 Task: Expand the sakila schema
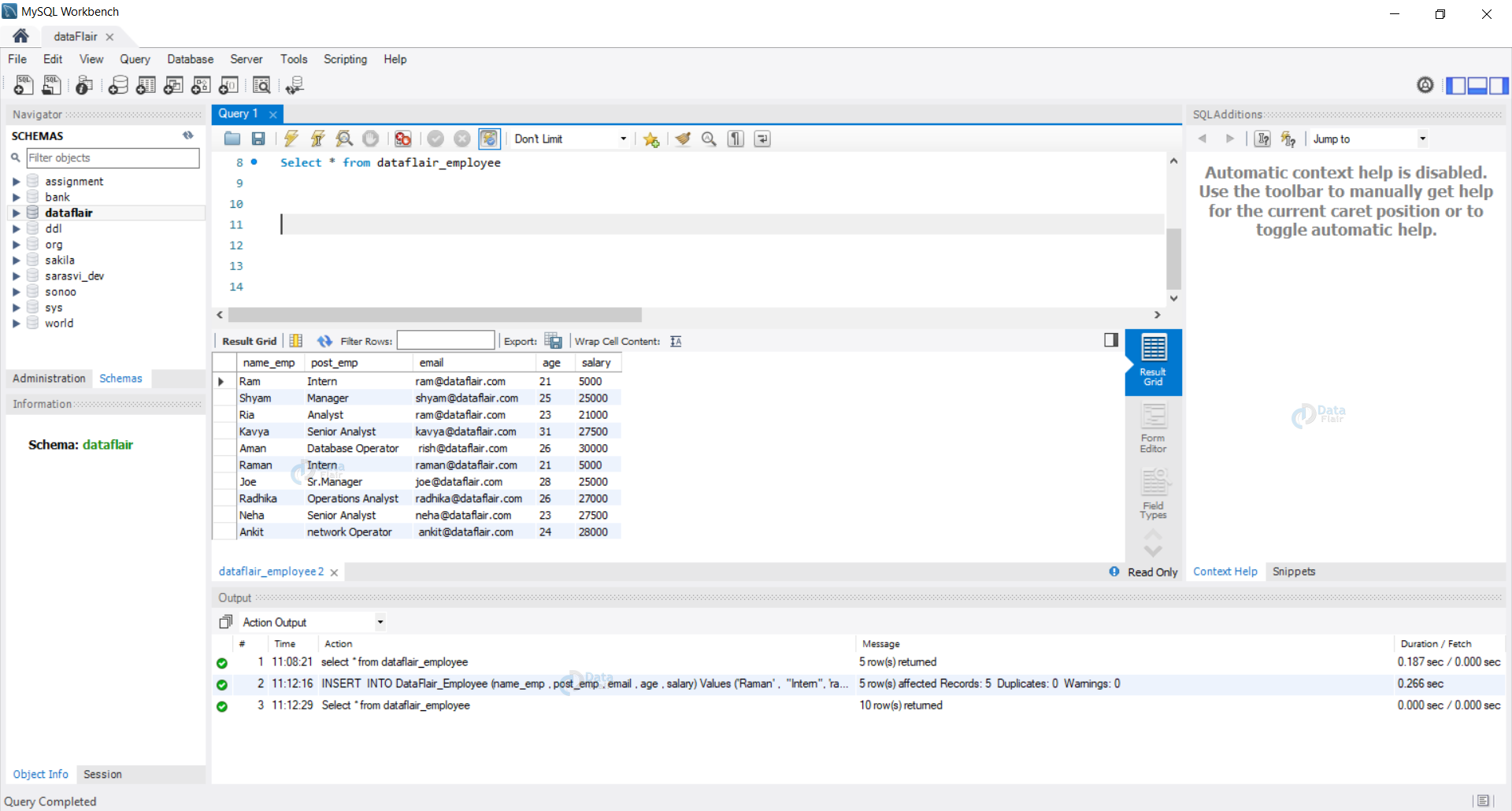coord(16,260)
